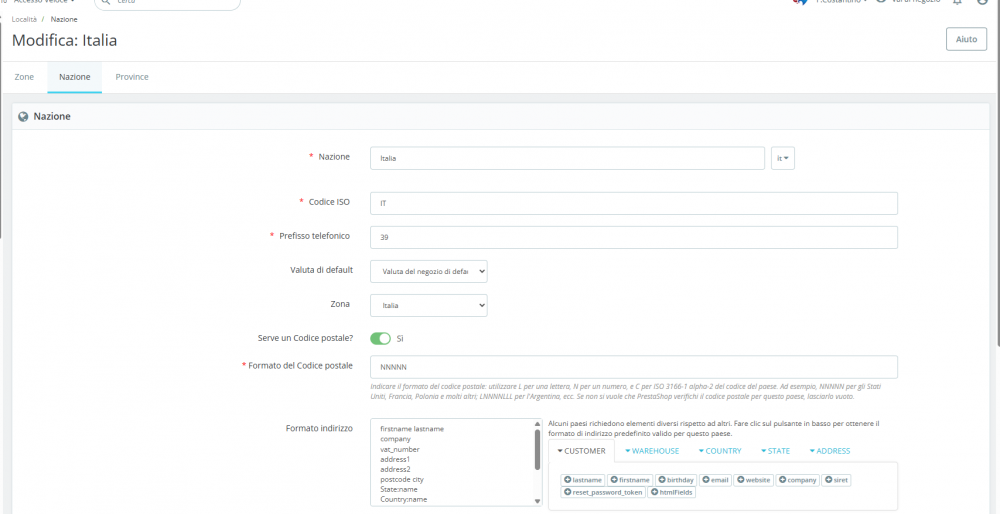The image size is (1000, 514).
Task: Click the Aiuto help button
Action: (966, 39)
